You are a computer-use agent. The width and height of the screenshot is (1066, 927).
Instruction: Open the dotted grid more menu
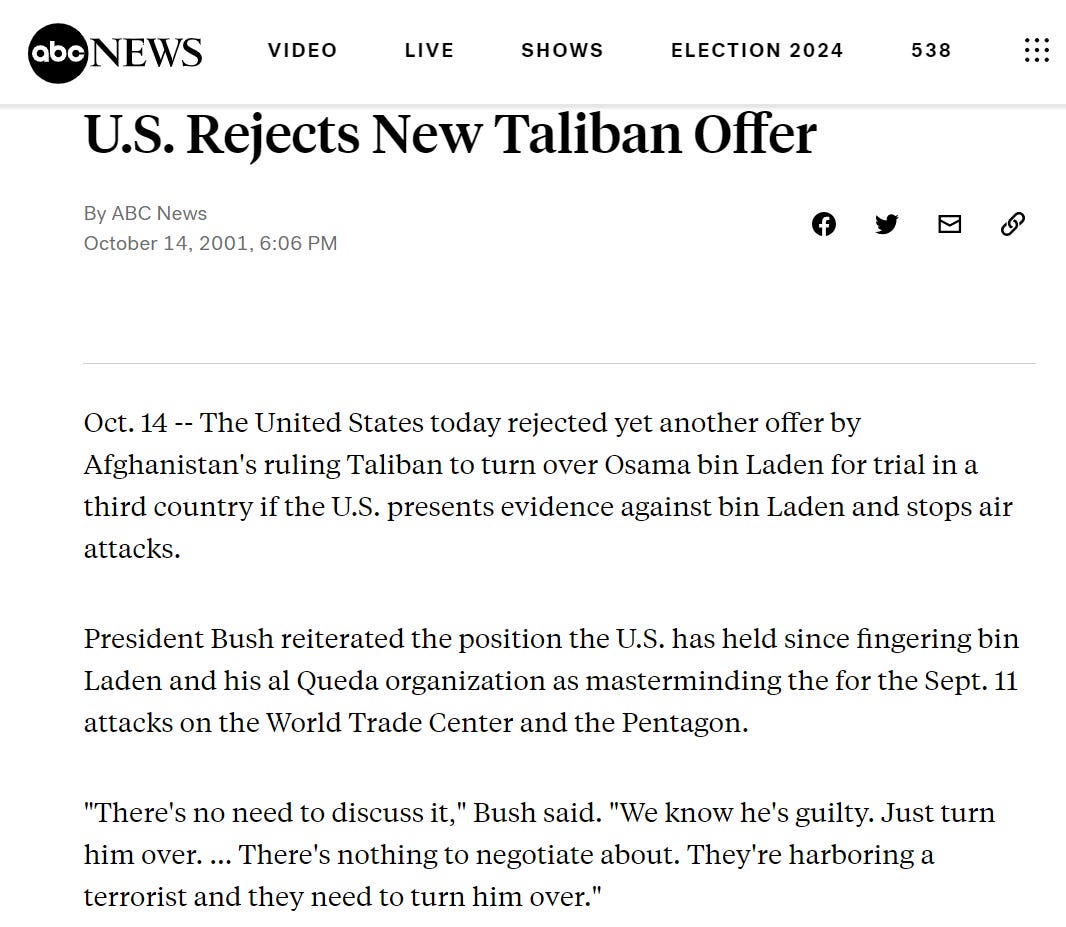tap(1036, 50)
